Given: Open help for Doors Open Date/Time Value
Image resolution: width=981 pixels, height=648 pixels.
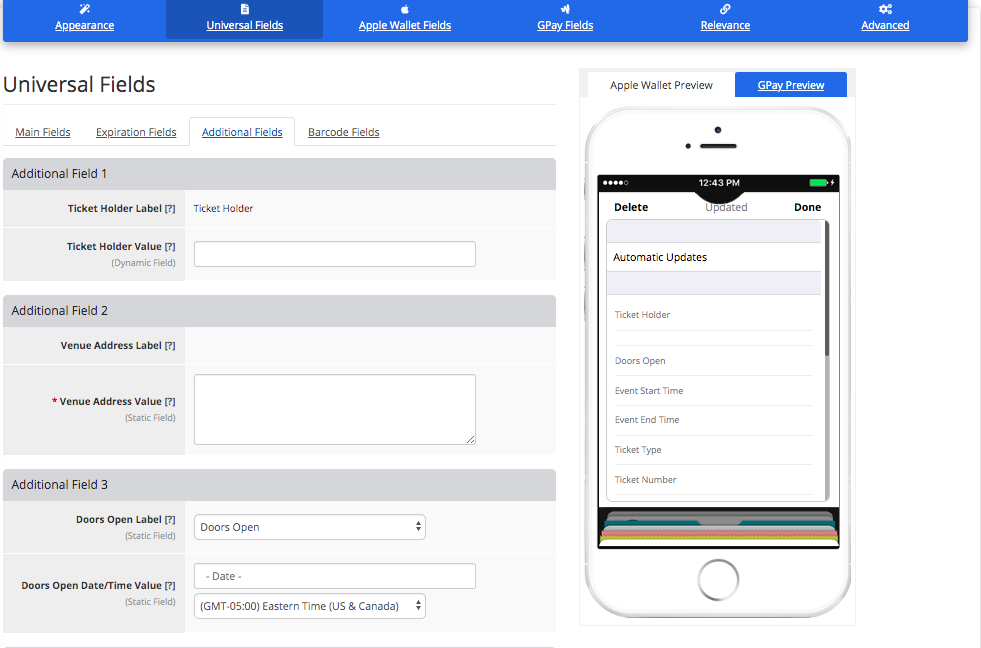Looking at the screenshot, I should coord(170,586).
